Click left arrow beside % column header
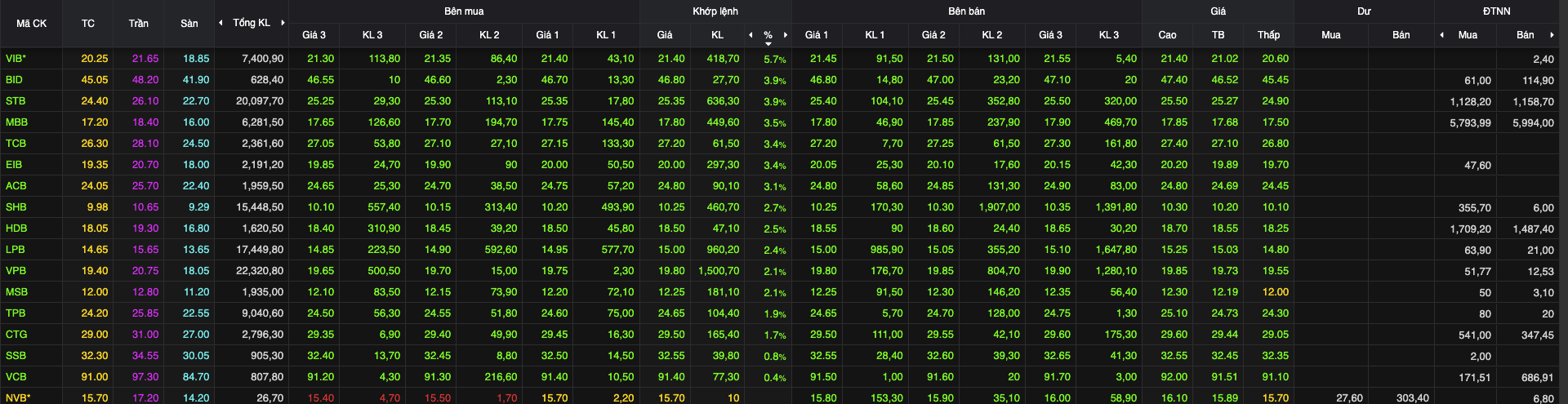This screenshot has height=404, width=1568. (751, 35)
